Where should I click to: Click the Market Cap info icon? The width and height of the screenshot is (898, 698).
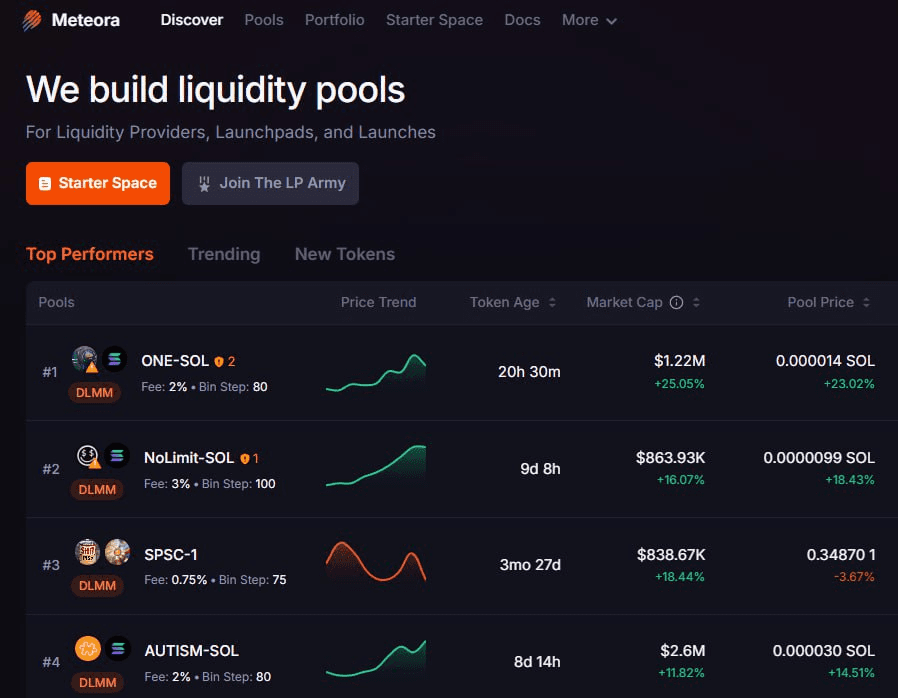pos(676,303)
